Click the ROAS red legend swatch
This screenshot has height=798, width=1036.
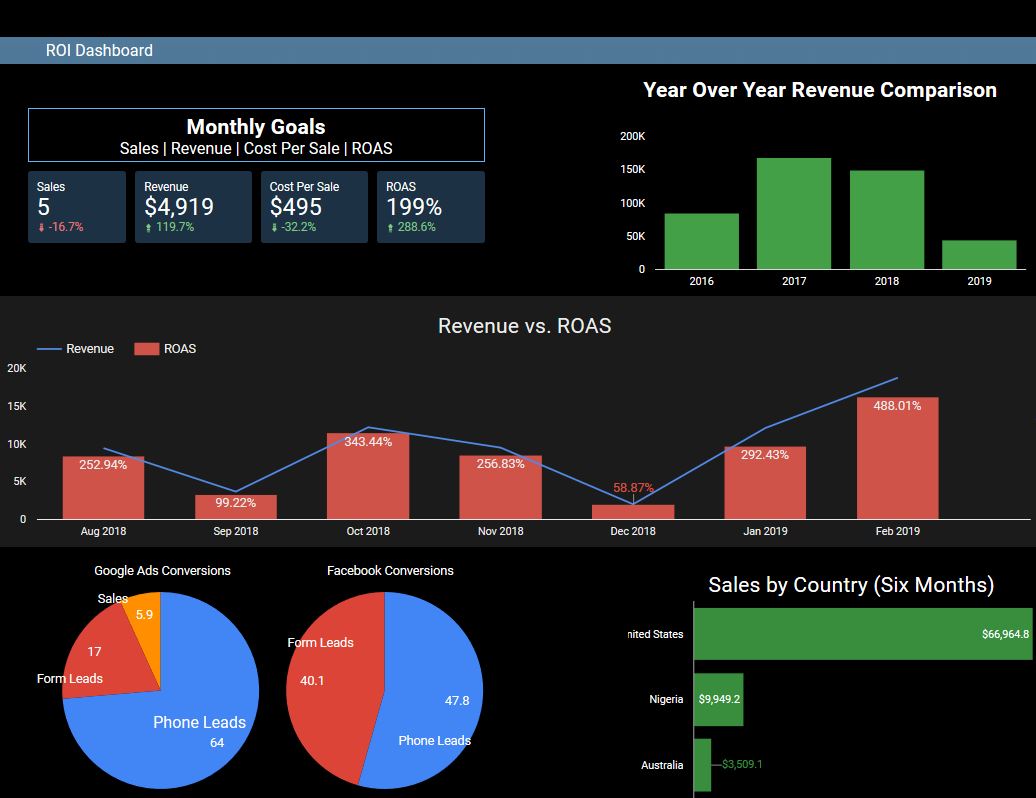(146, 349)
